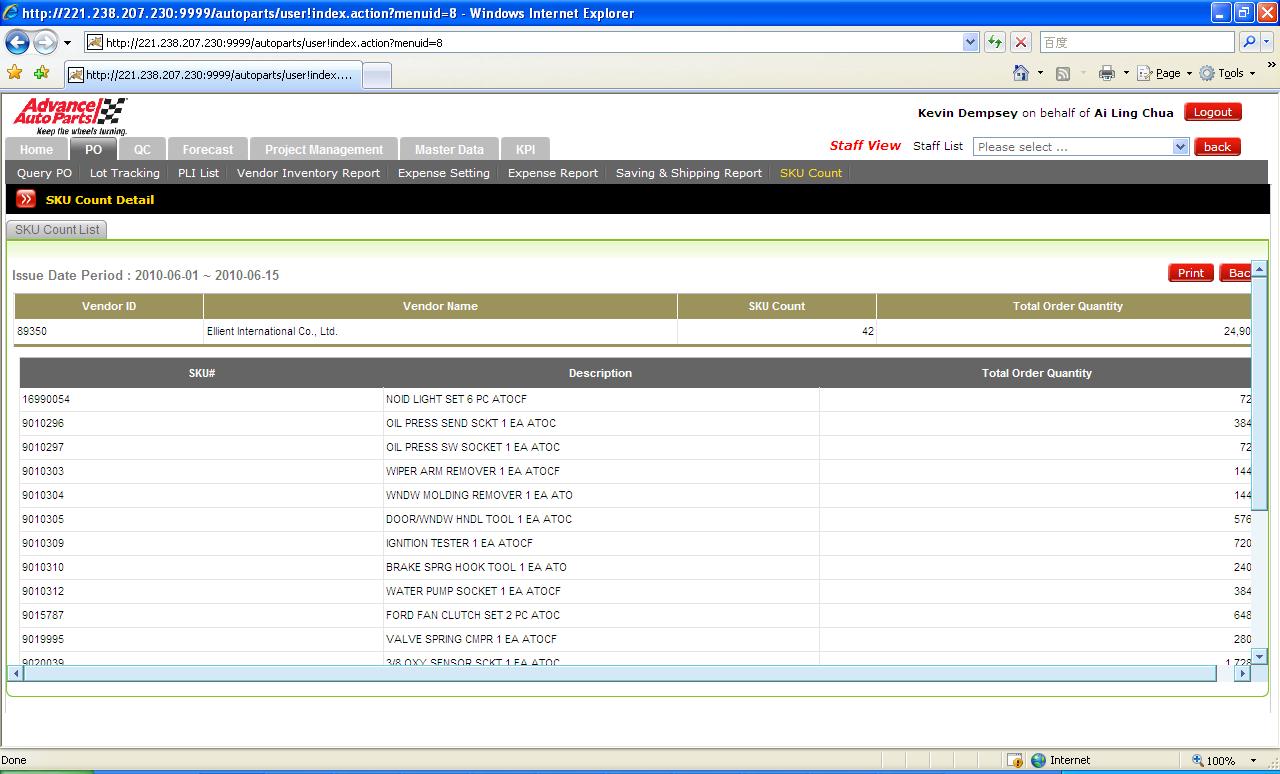
Task: Click the Print printer icon in toolbar
Action: 1106,73
